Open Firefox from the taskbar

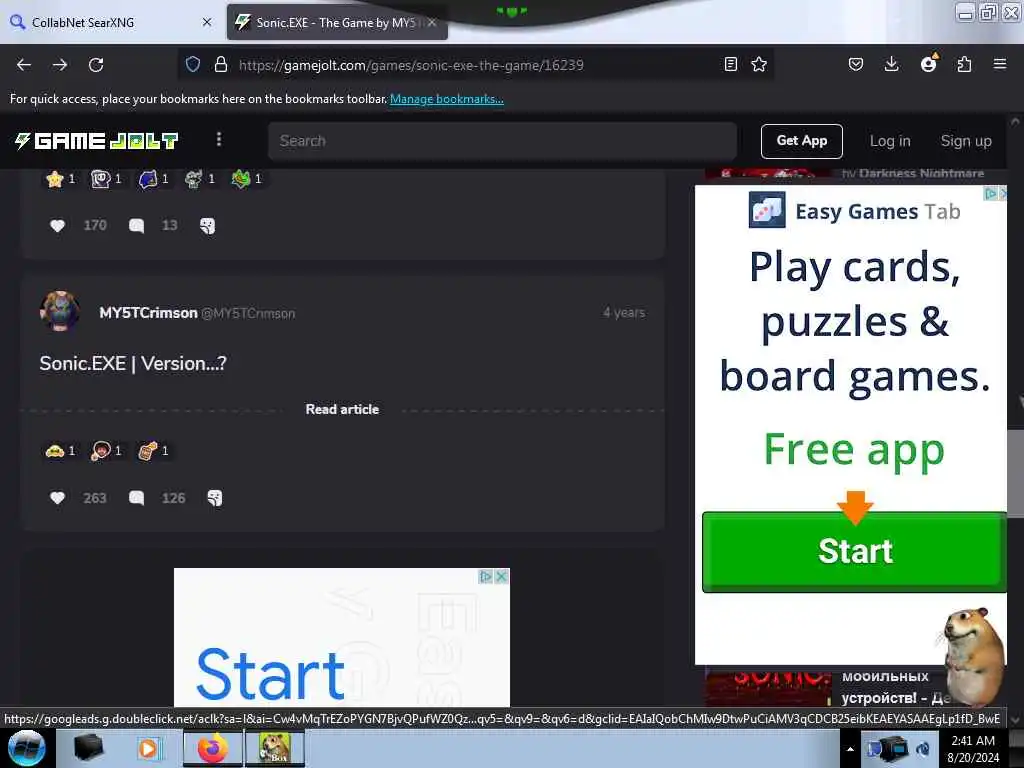pyautogui.click(x=212, y=748)
